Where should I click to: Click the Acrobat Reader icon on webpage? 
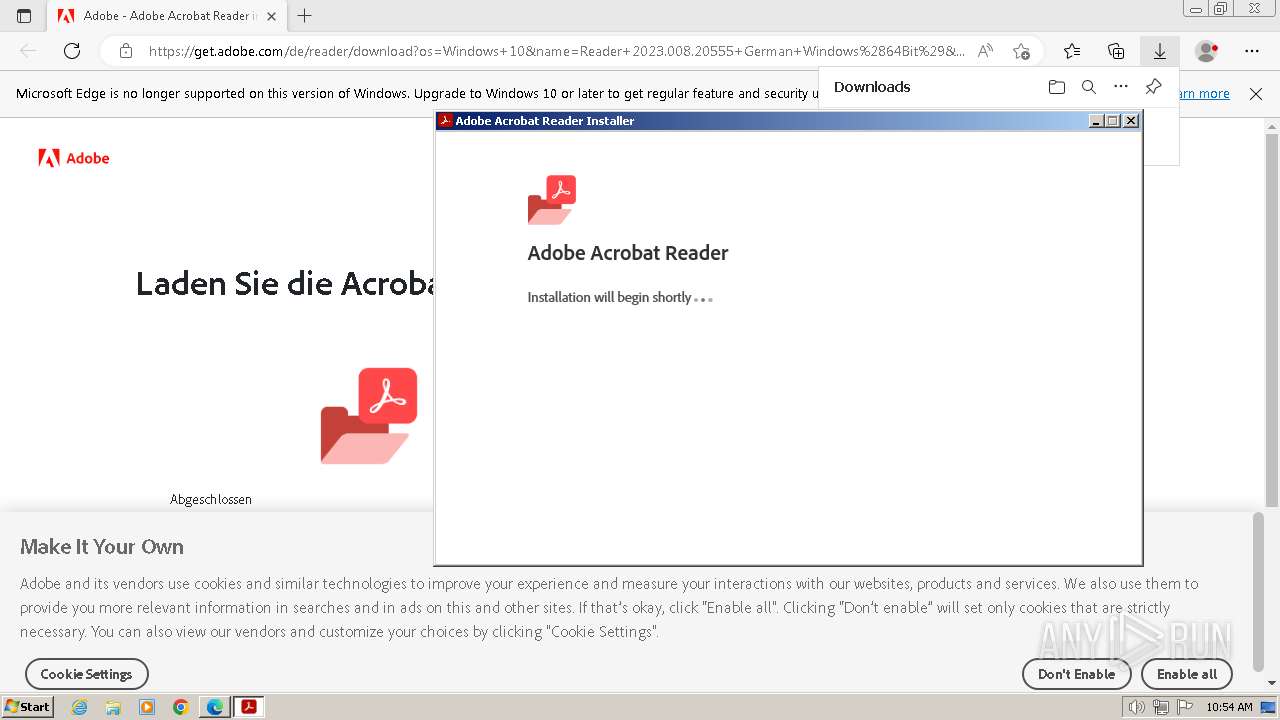(369, 416)
